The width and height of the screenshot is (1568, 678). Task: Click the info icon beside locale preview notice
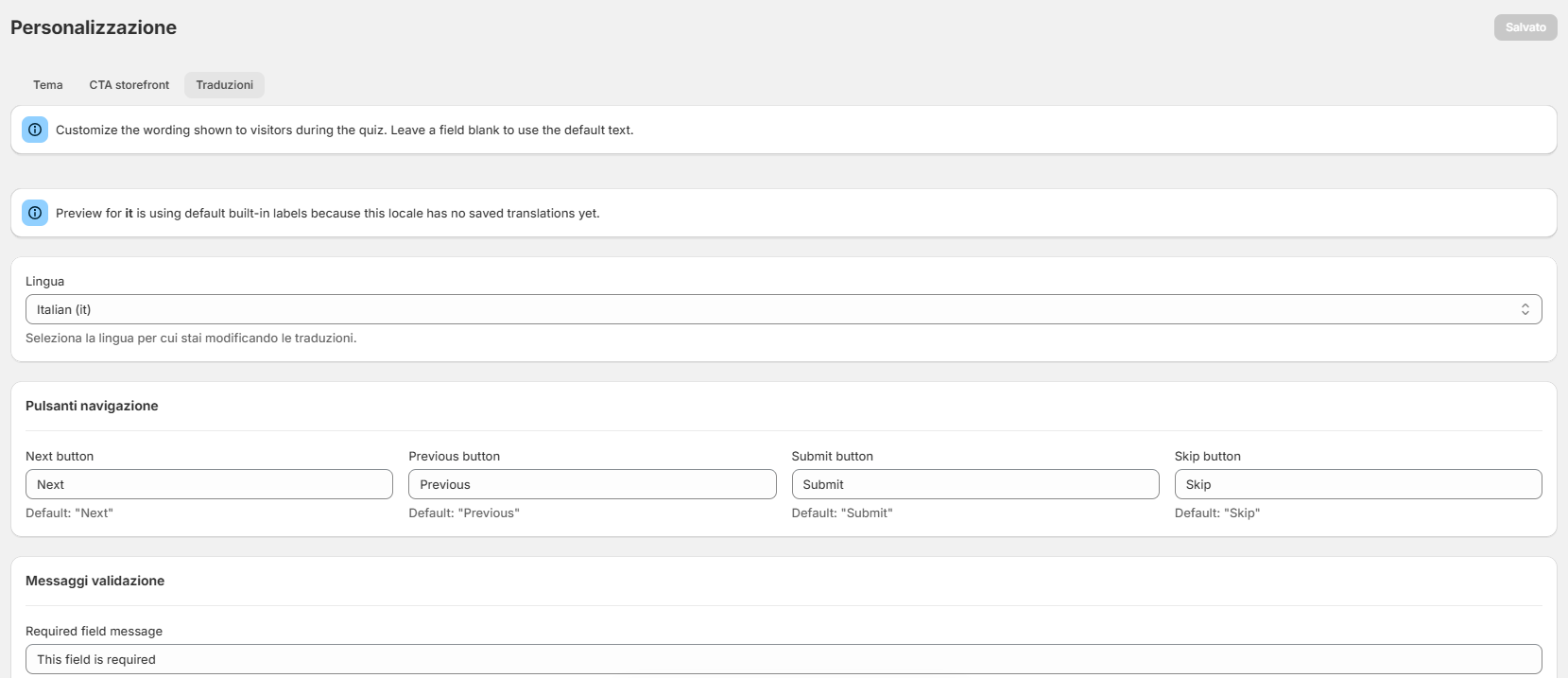(35, 213)
